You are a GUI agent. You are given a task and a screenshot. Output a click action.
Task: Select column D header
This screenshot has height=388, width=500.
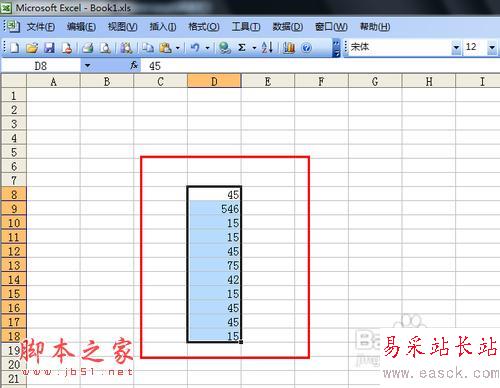(214, 81)
